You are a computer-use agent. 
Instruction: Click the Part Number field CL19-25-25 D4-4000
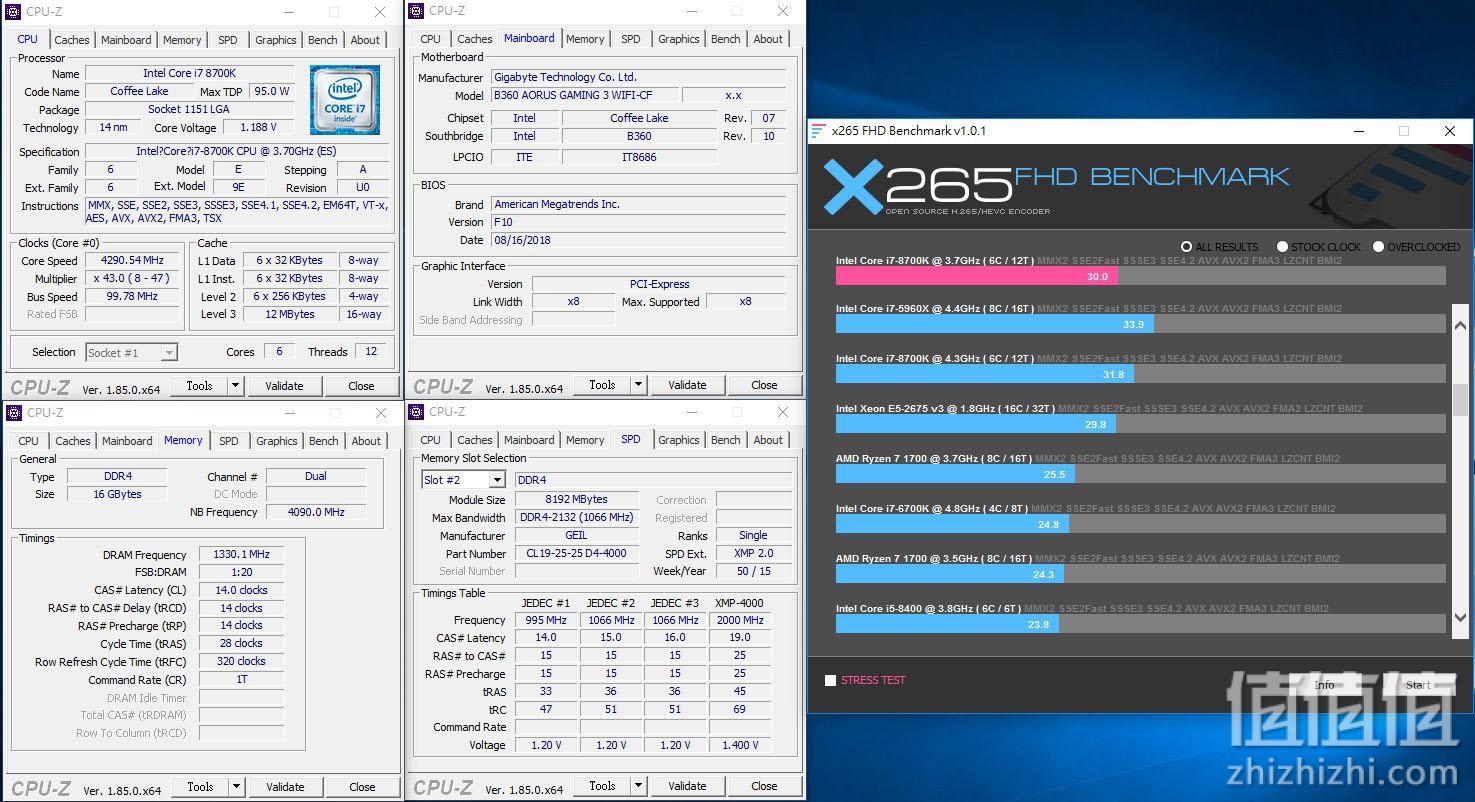pos(577,553)
